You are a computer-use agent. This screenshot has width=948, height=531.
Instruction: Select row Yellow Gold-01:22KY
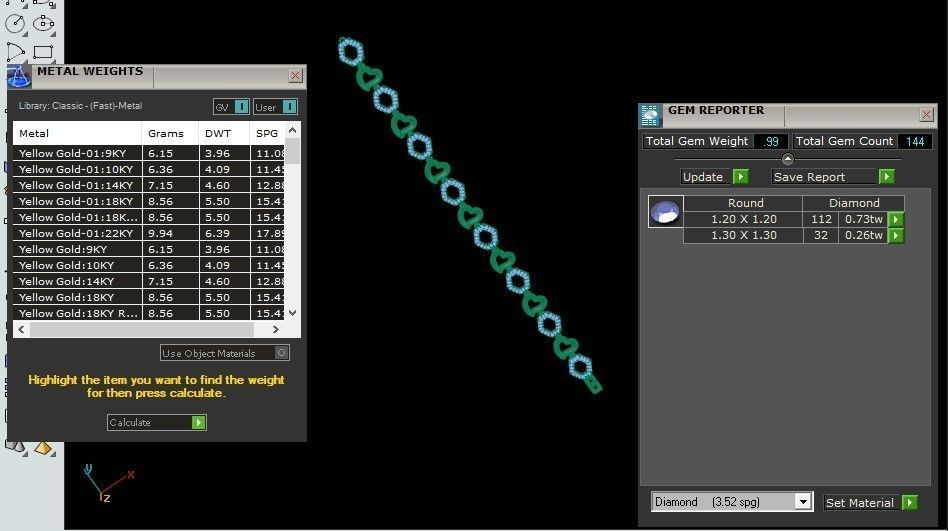coord(149,233)
